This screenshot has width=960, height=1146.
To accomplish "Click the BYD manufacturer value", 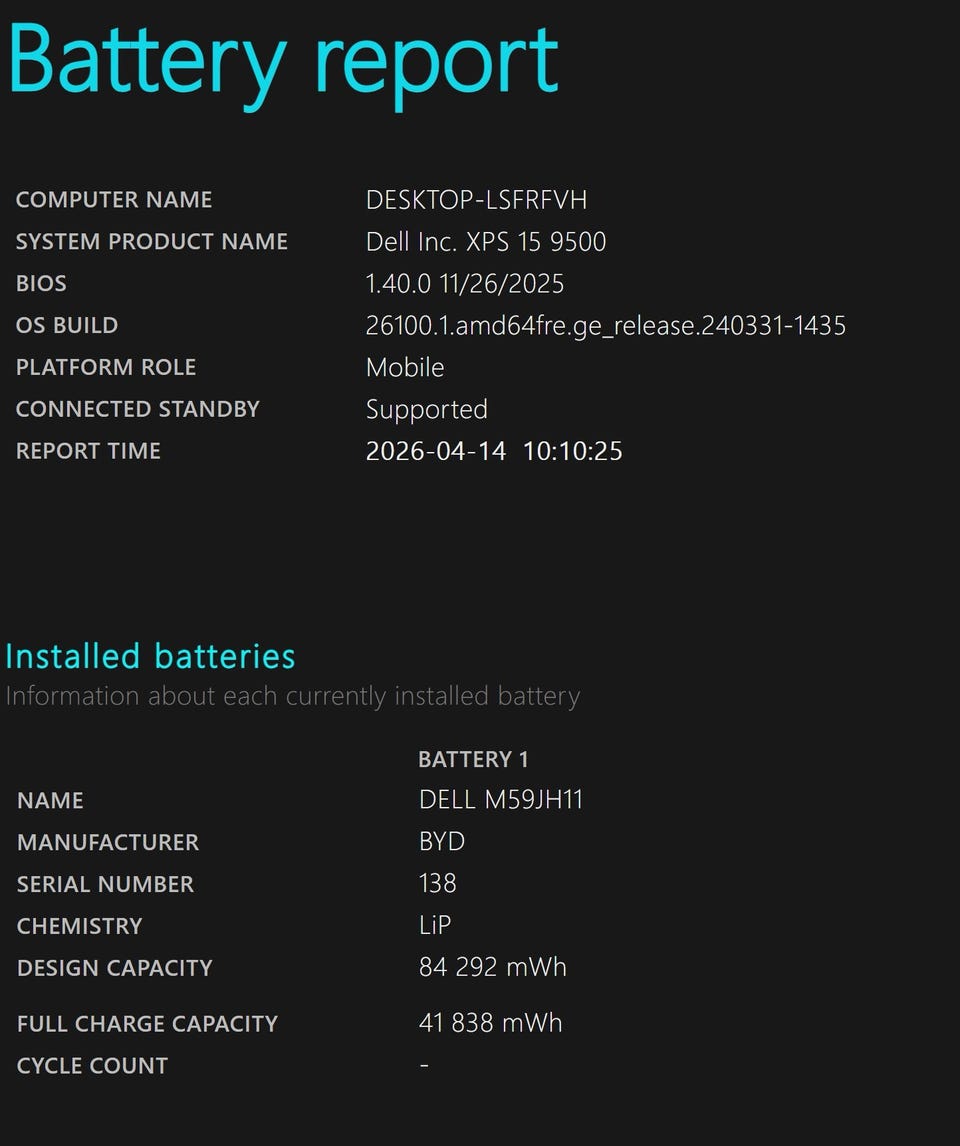I will click(x=442, y=842).
